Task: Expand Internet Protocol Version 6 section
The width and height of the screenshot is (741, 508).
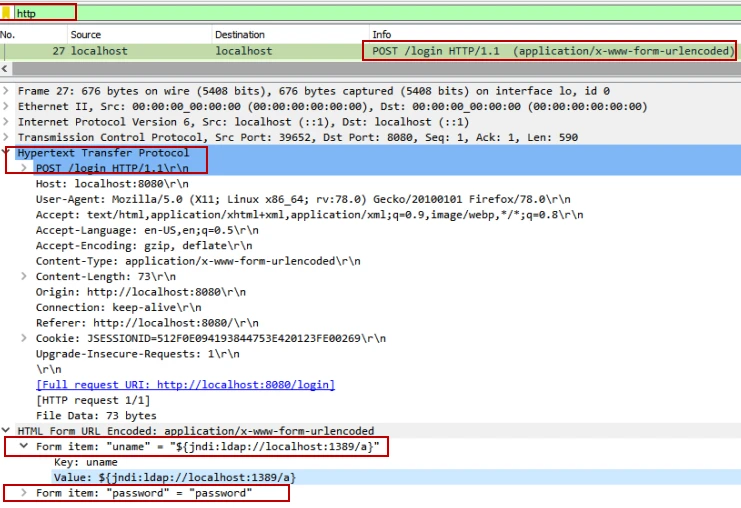Action: 8,122
